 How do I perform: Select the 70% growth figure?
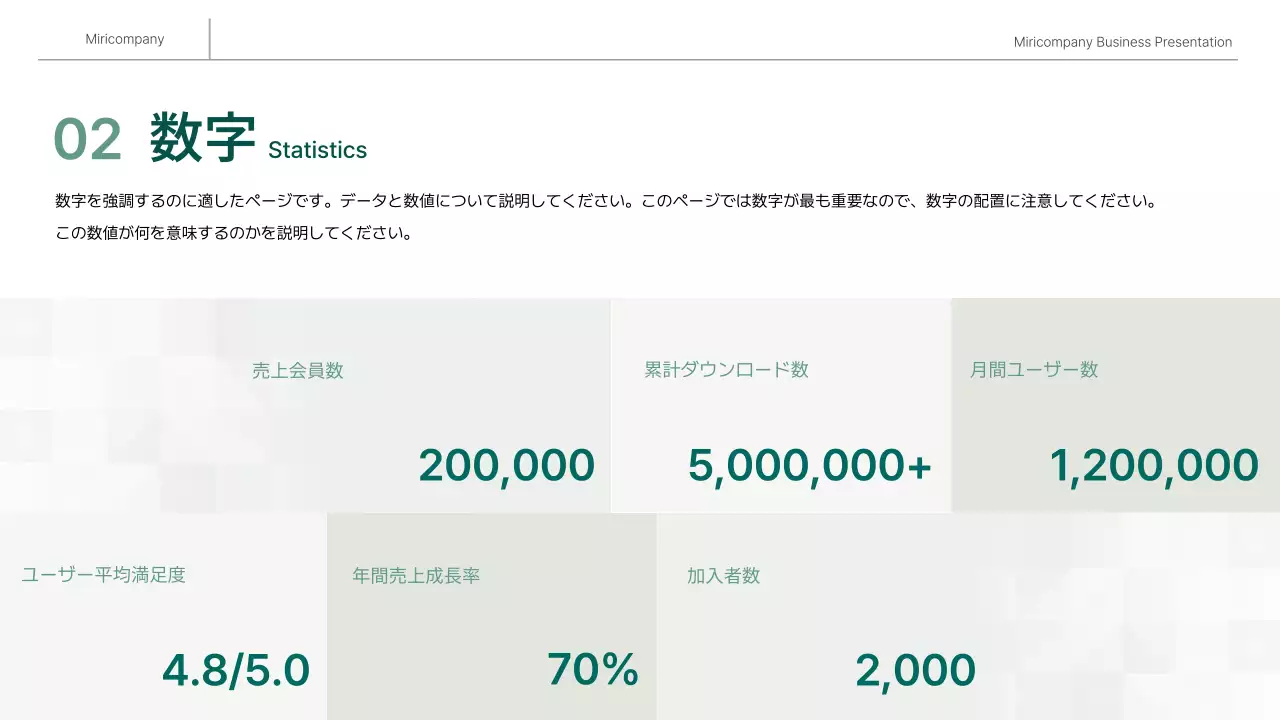592,670
